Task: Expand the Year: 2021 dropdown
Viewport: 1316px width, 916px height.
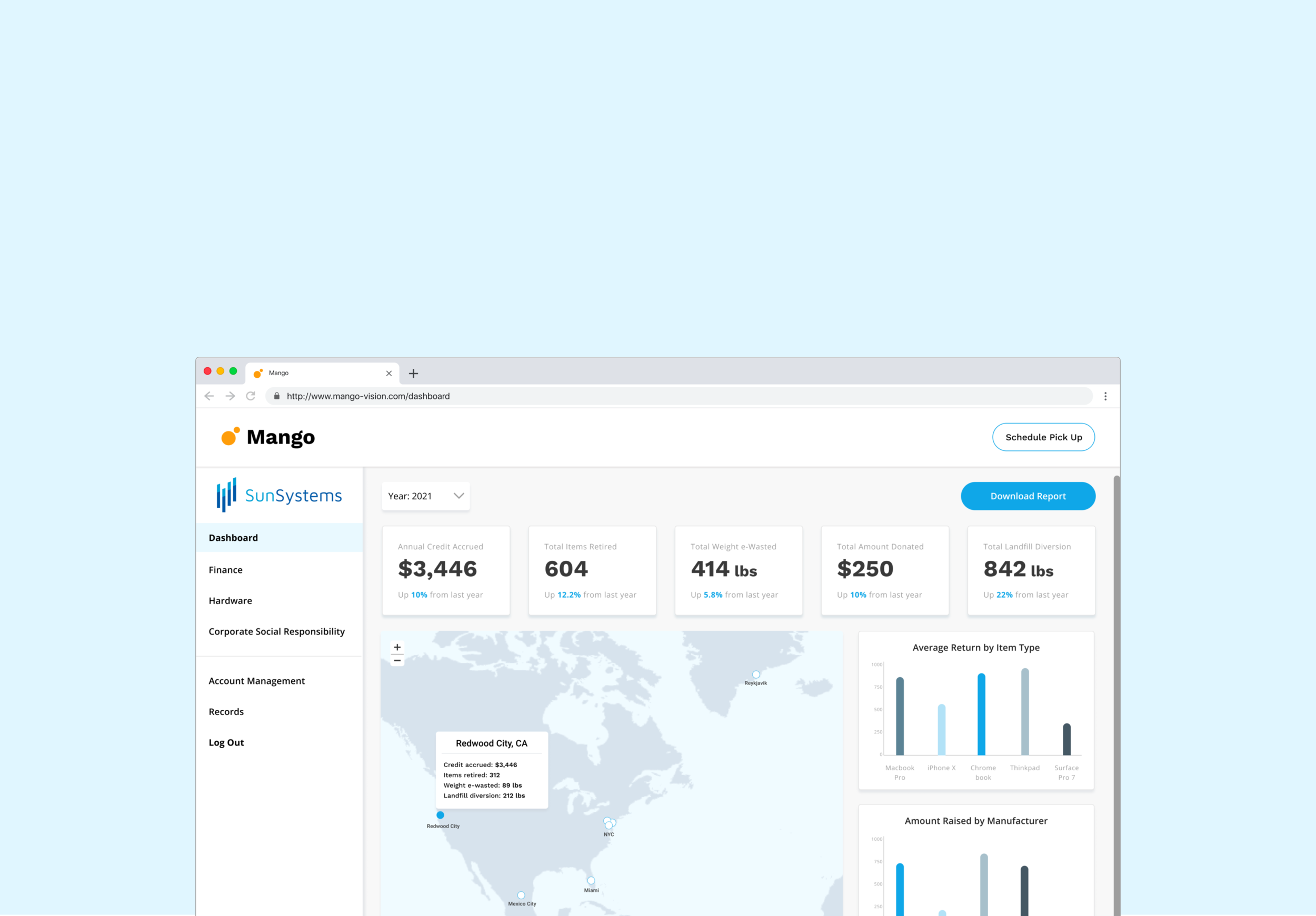Action: pyautogui.click(x=426, y=496)
